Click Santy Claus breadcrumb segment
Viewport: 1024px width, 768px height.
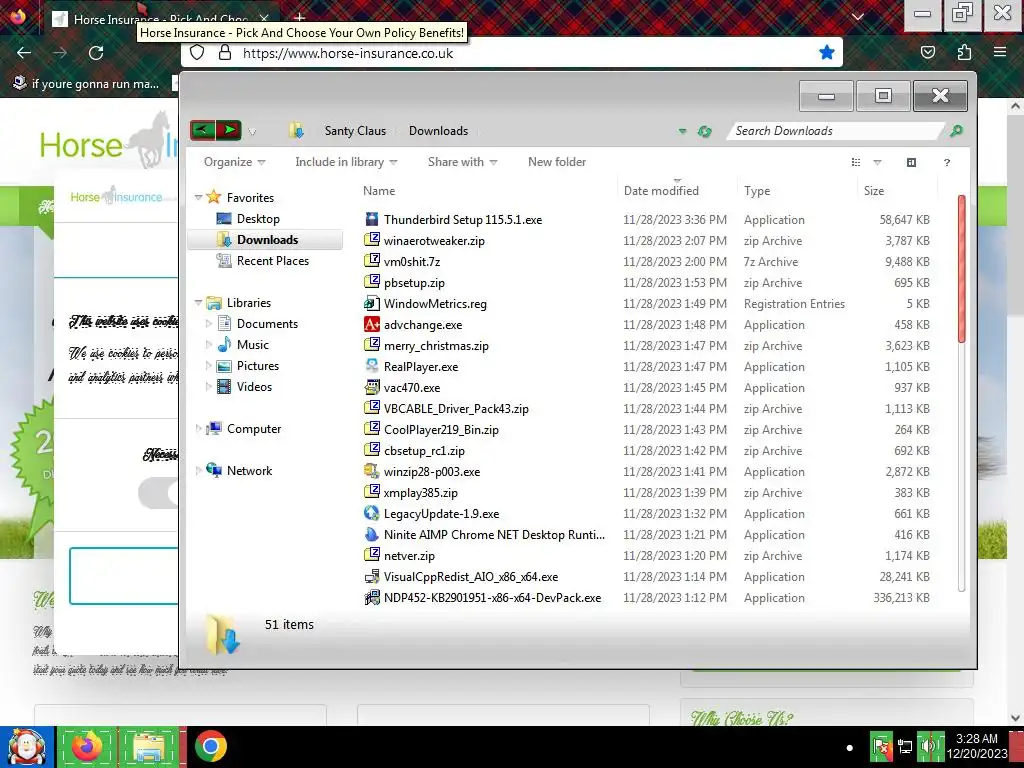click(355, 131)
